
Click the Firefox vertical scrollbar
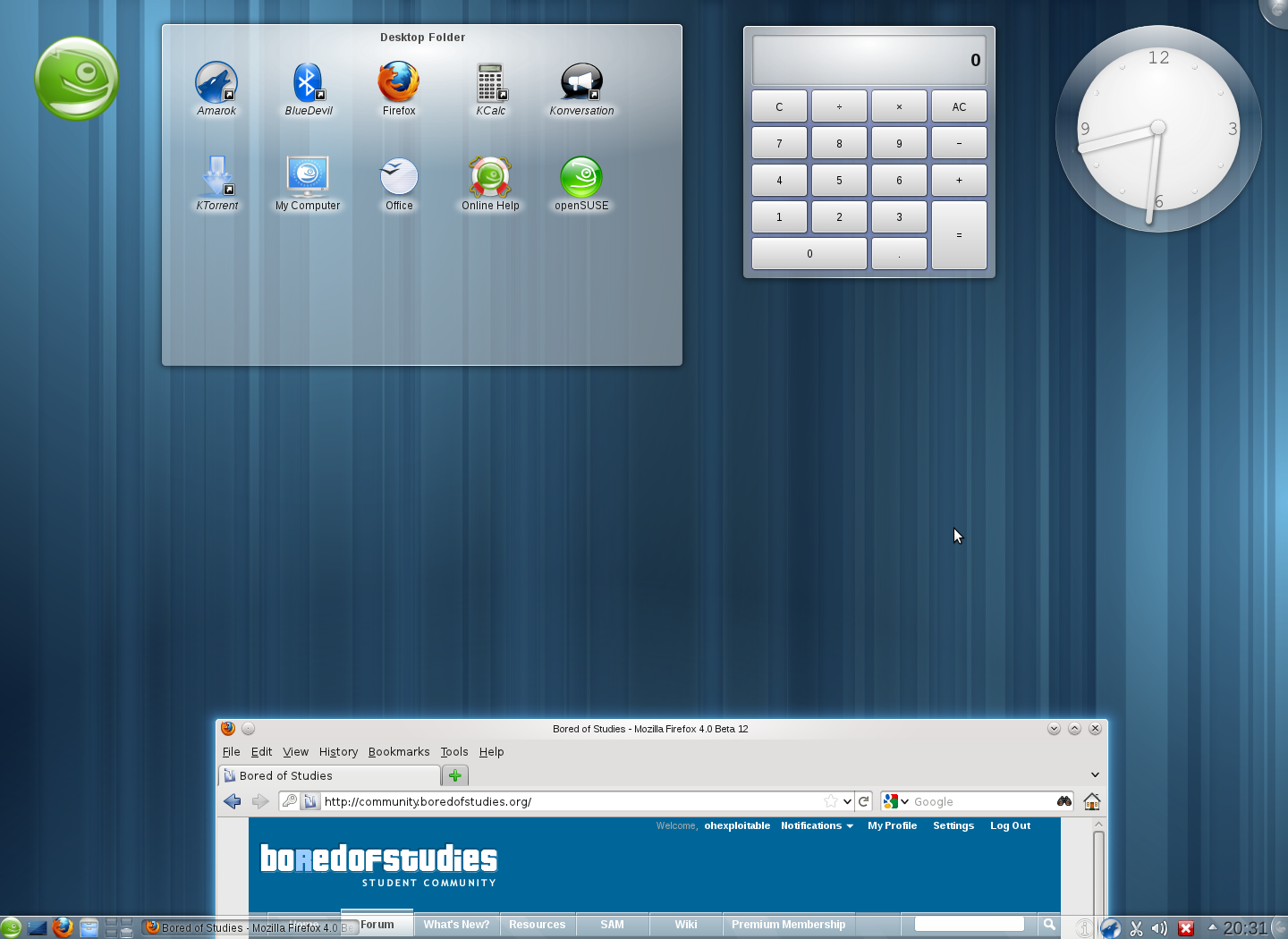[1098, 867]
